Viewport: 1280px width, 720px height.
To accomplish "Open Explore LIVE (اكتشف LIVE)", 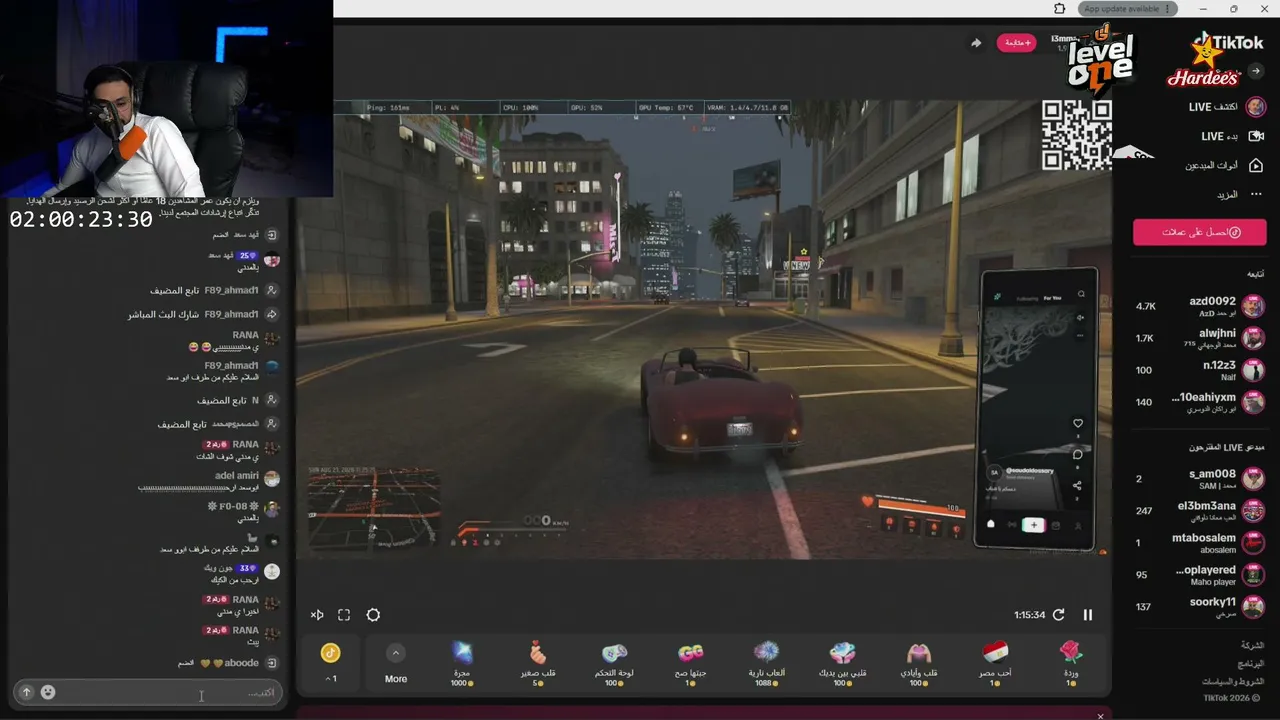I will [x=1225, y=107].
